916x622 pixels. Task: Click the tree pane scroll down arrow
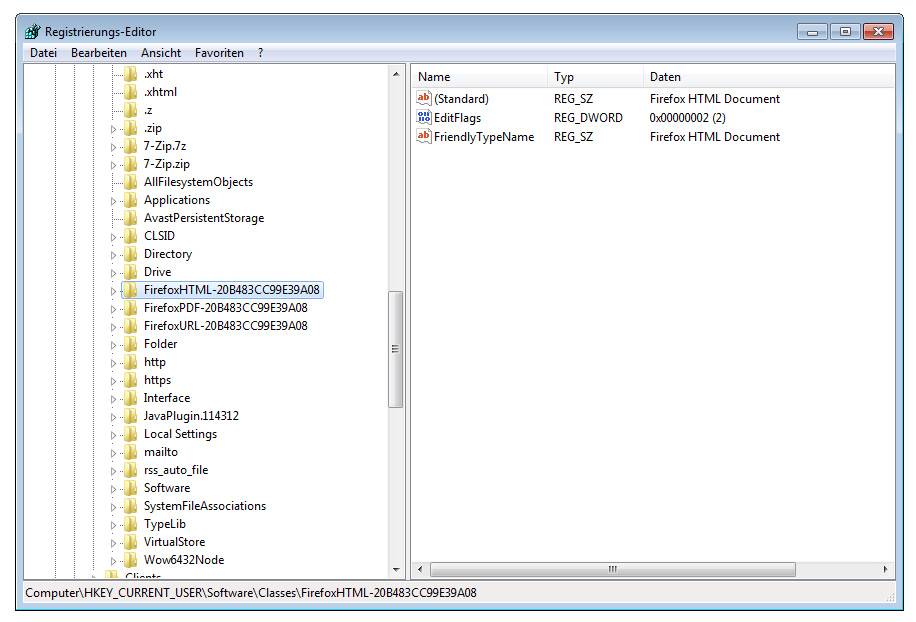pyautogui.click(x=396, y=570)
